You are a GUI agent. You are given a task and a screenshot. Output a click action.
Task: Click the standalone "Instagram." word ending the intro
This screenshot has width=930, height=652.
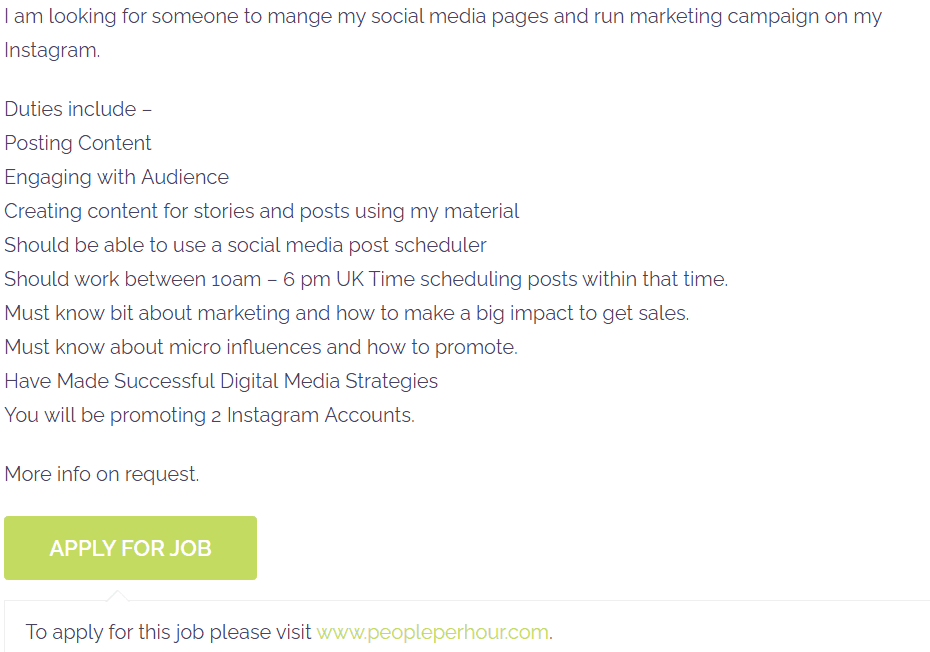point(52,50)
